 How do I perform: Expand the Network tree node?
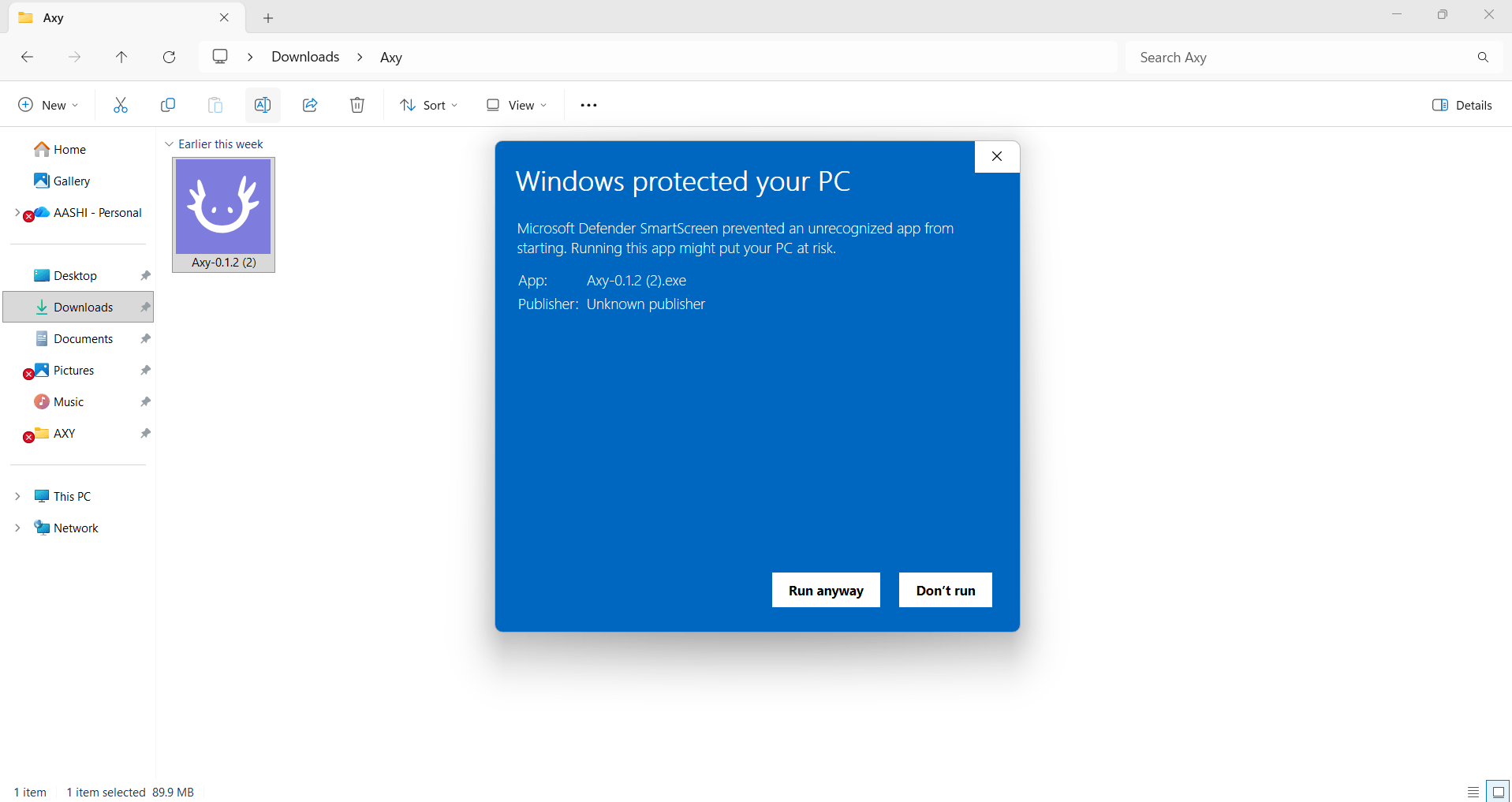click(17, 528)
